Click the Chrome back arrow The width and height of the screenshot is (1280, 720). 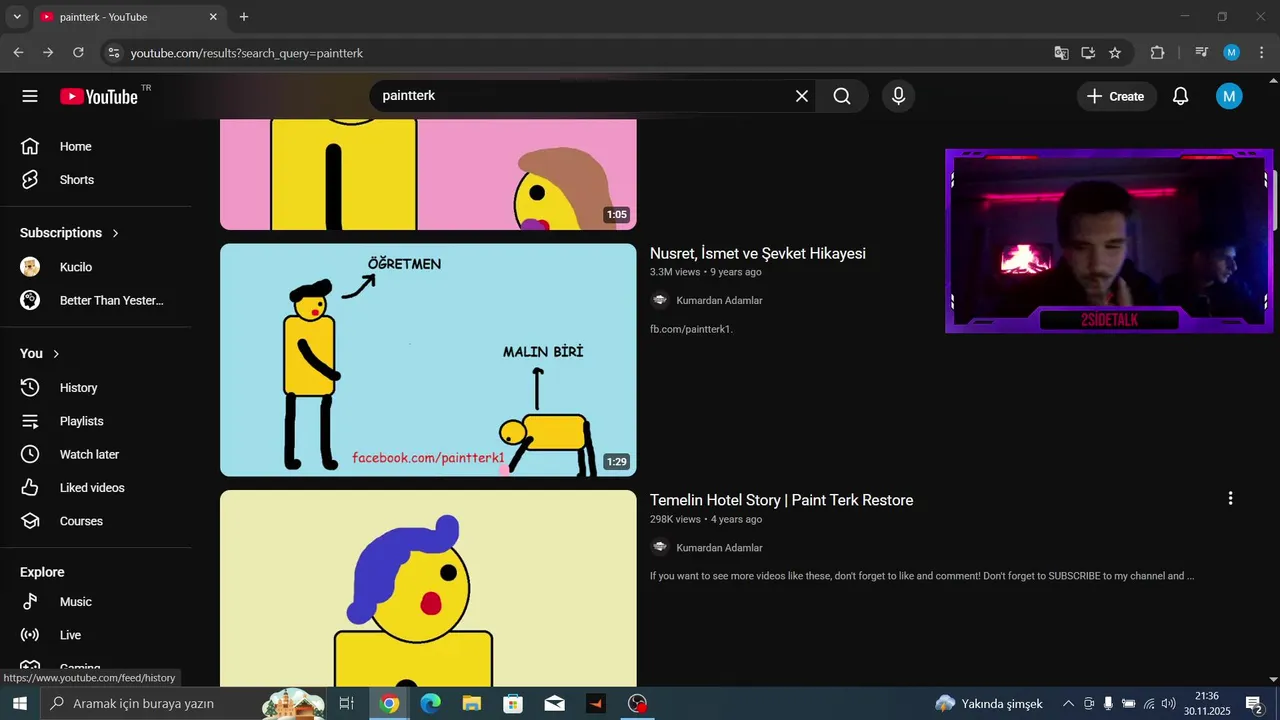pyautogui.click(x=18, y=53)
